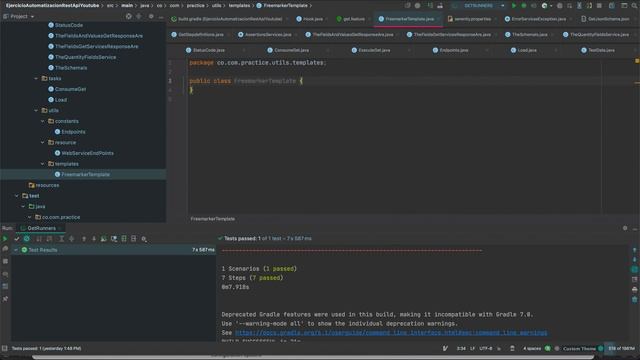This screenshot has height=360, width=640.
Task: Rerun tests with green play icon in Run panel
Action: click(5, 239)
